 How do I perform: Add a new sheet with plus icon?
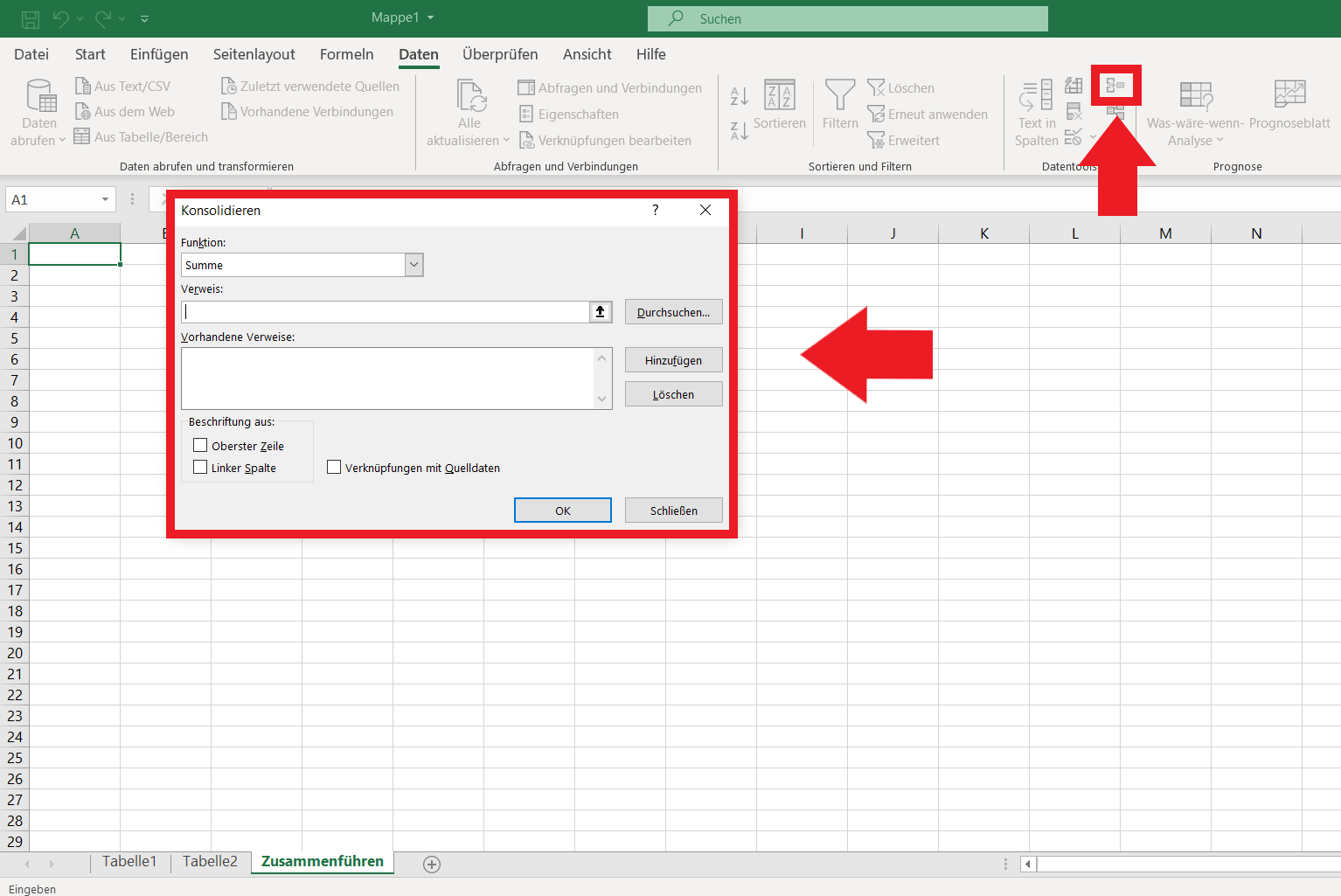click(x=432, y=865)
